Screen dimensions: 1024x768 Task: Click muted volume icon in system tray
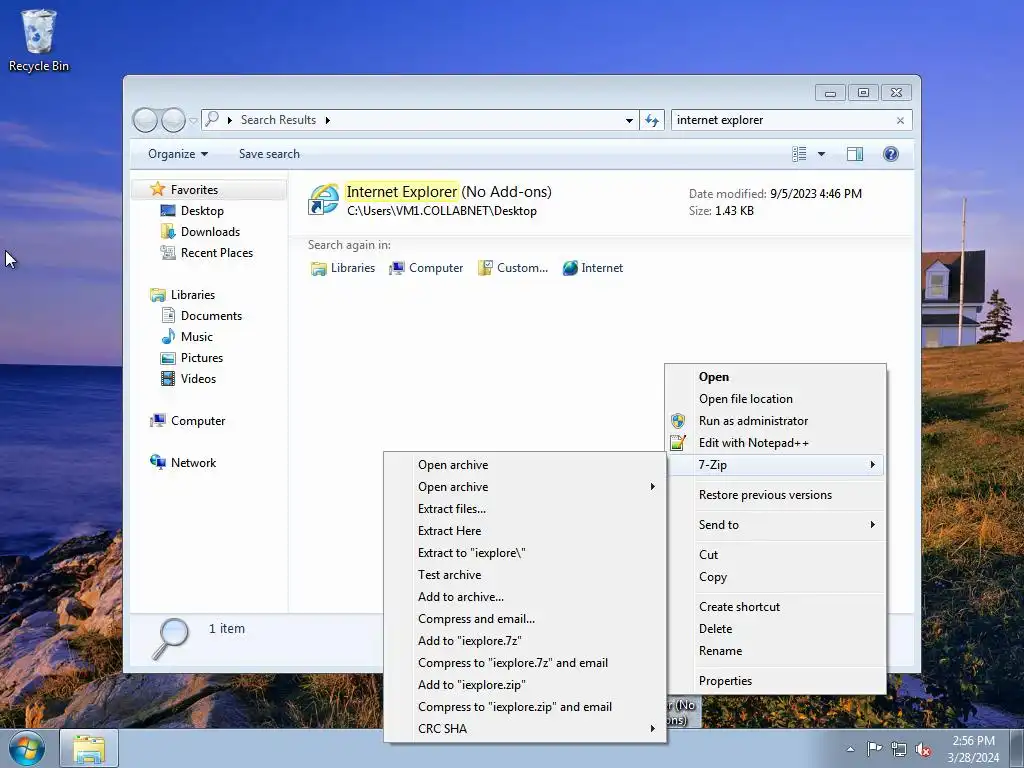(923, 750)
